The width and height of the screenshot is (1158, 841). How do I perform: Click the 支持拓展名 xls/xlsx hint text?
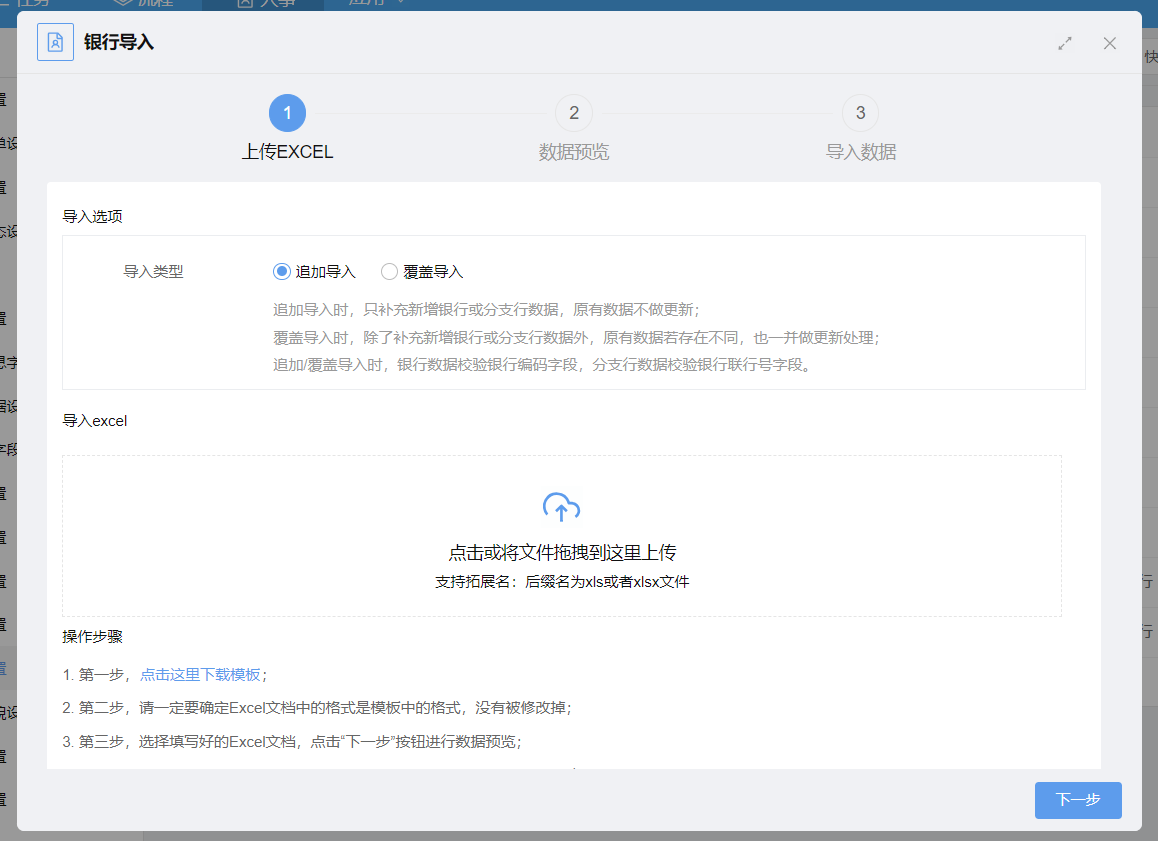(562, 582)
